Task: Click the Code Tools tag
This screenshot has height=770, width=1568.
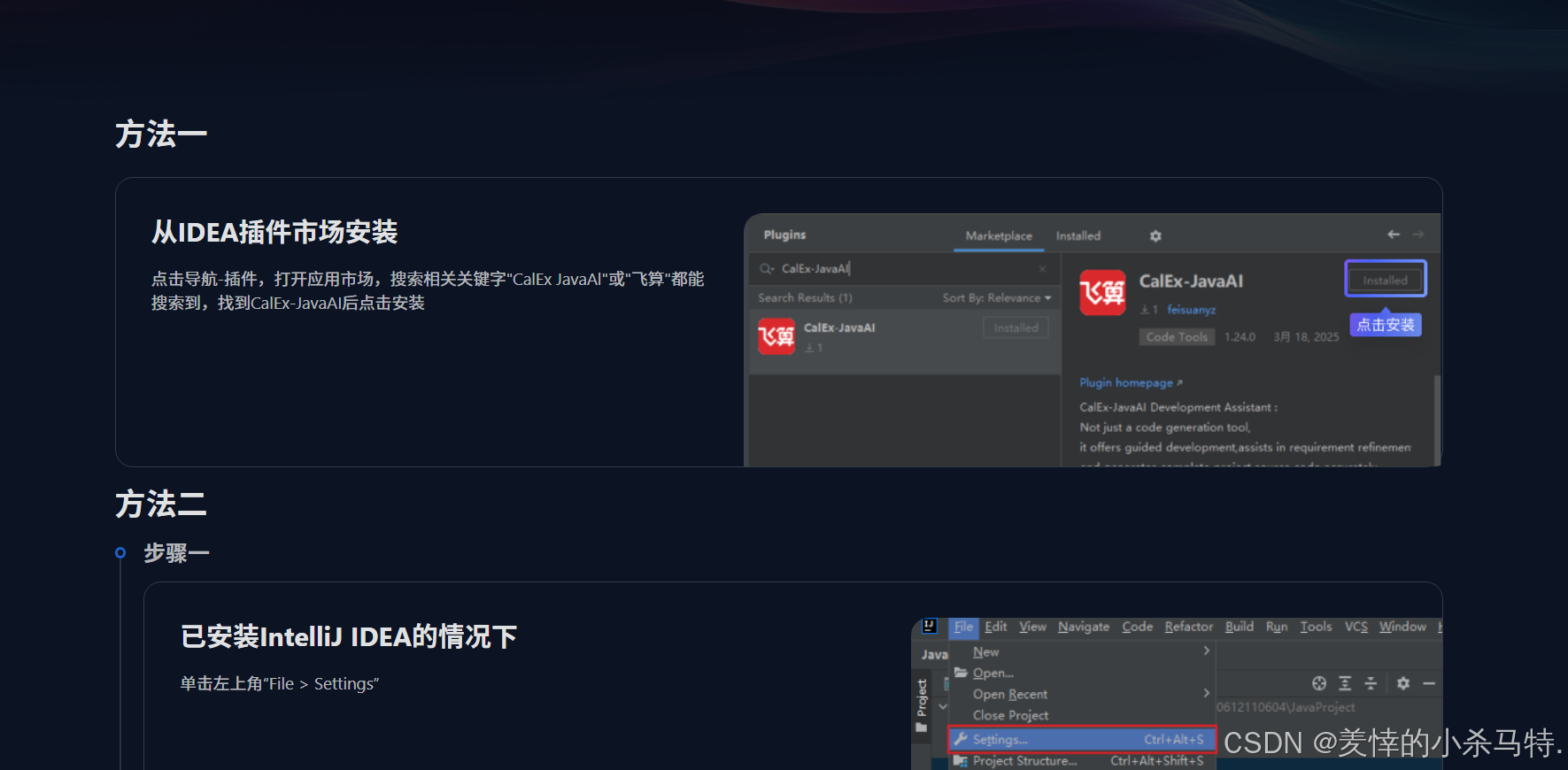Action: pos(1177,337)
